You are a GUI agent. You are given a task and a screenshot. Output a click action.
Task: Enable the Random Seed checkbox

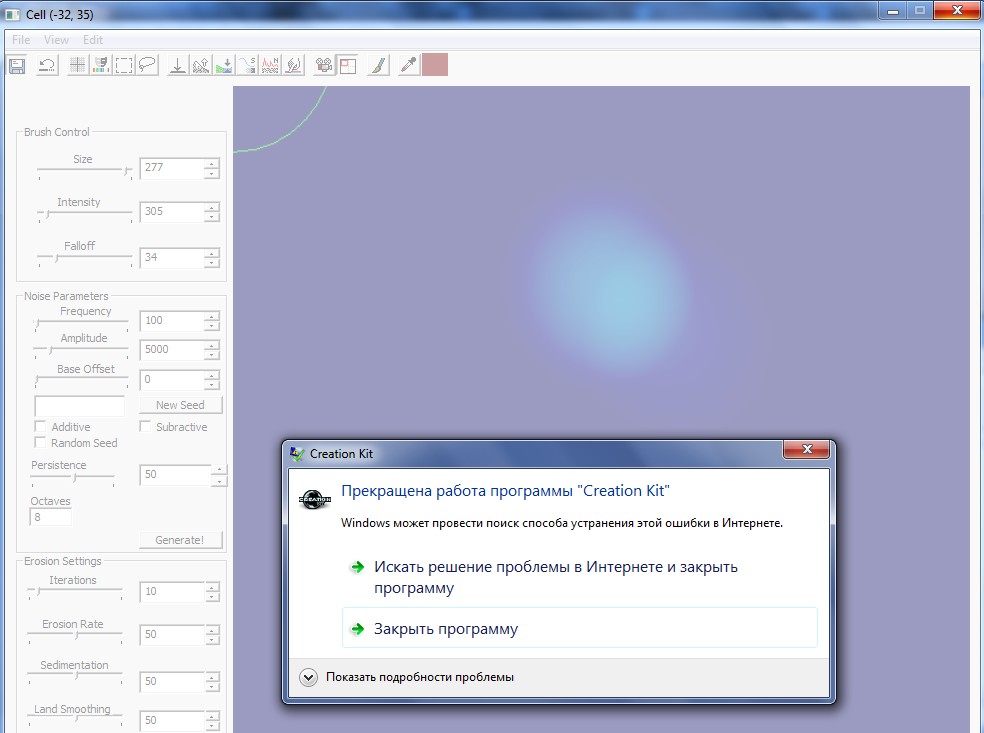coord(40,442)
